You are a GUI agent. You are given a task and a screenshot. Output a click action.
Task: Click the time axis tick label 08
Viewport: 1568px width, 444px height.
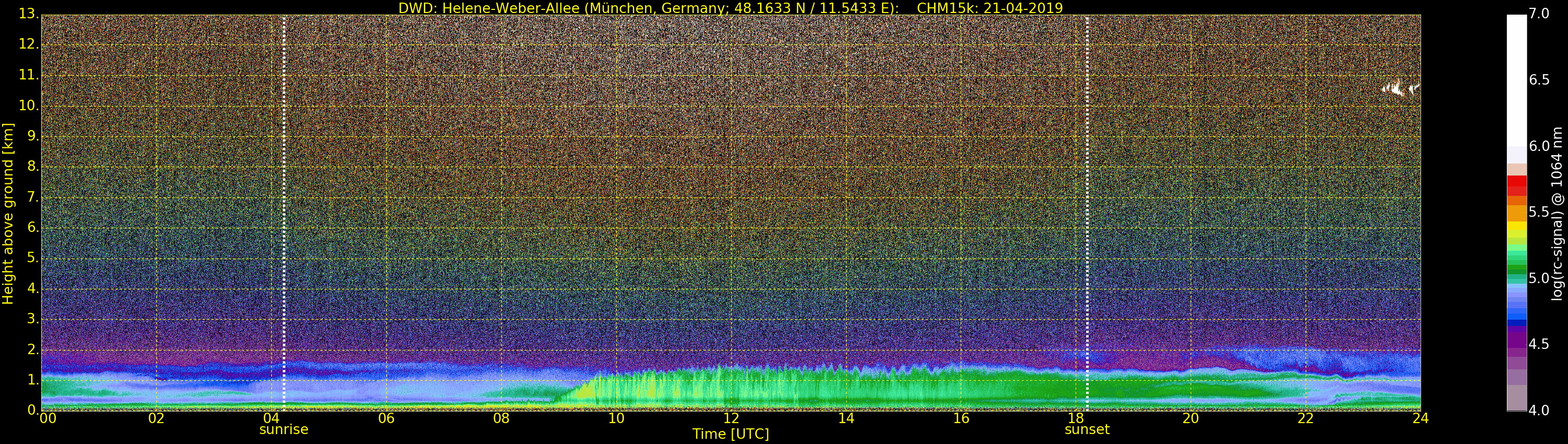[x=501, y=418]
